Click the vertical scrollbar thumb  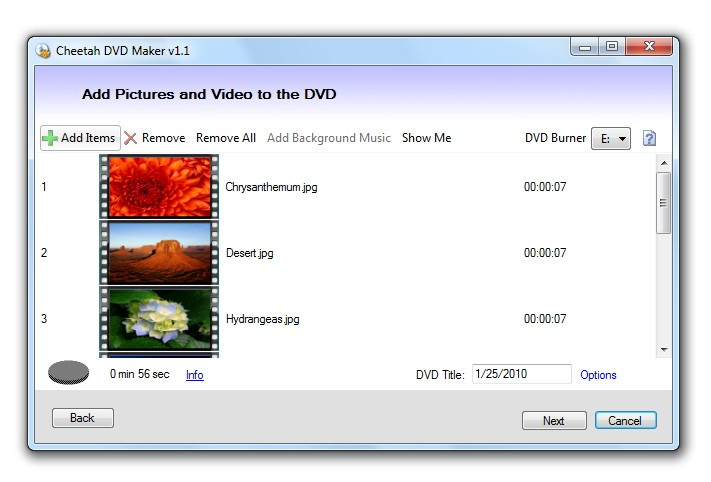[x=663, y=203]
